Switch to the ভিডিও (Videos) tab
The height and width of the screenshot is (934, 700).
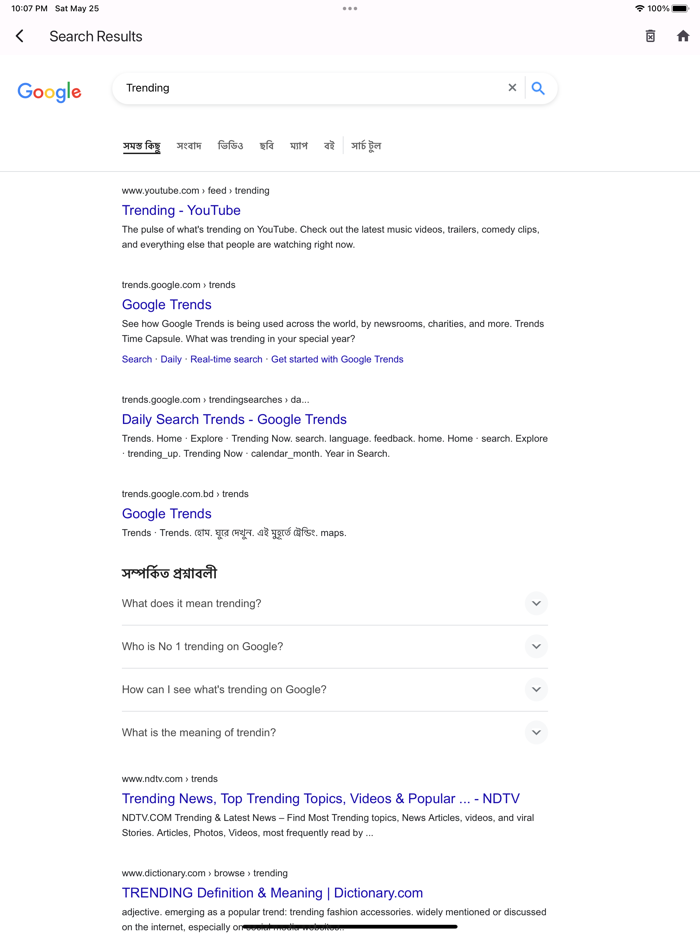coord(231,145)
